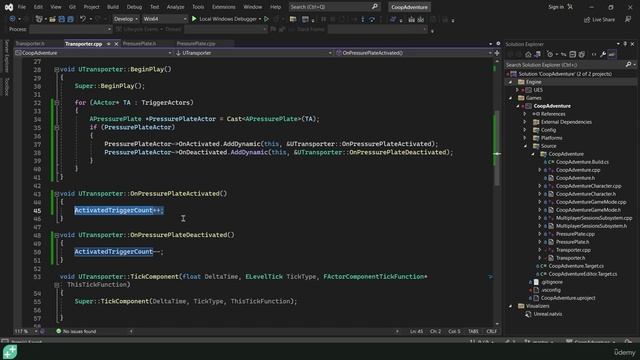Click View Code brackets icon in Solution Explorer
Image resolution: width=640 pixels, height=360 pixels.
594,55
